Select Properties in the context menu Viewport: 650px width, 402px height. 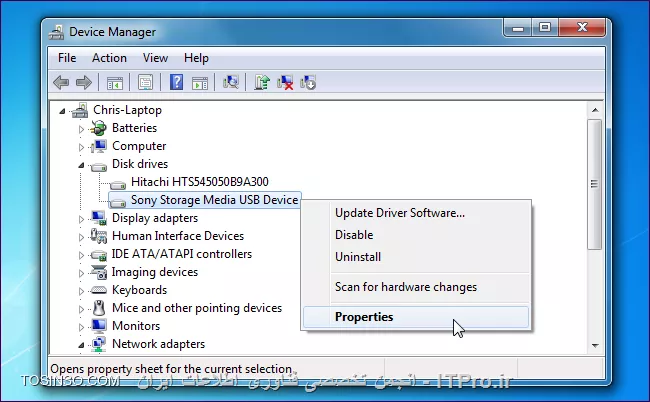(416, 317)
